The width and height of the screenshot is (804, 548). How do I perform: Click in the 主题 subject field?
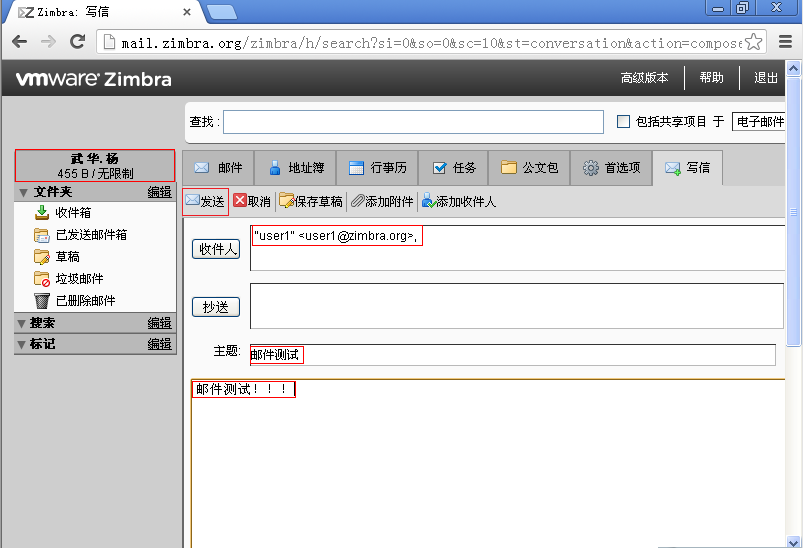513,355
